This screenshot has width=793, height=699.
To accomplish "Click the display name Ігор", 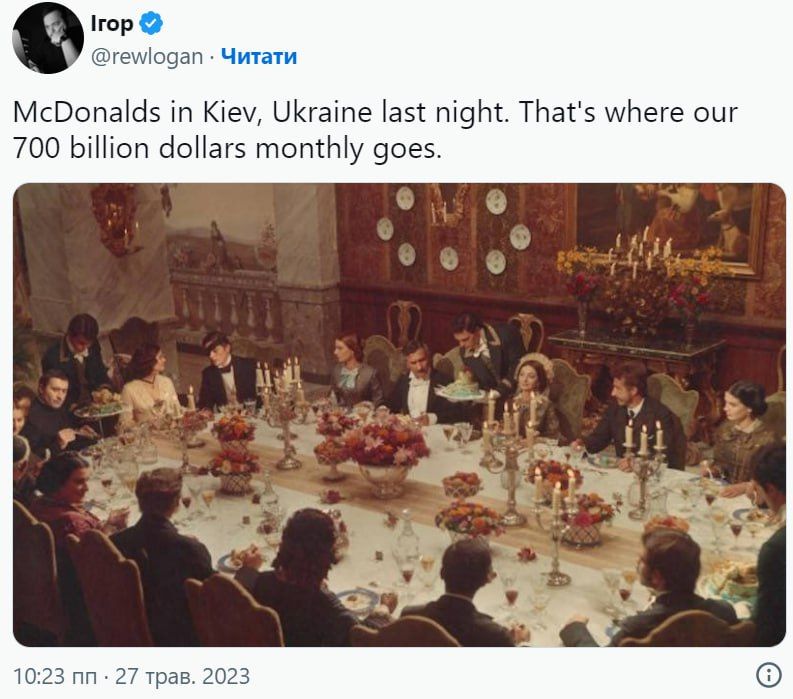I will click(112, 24).
